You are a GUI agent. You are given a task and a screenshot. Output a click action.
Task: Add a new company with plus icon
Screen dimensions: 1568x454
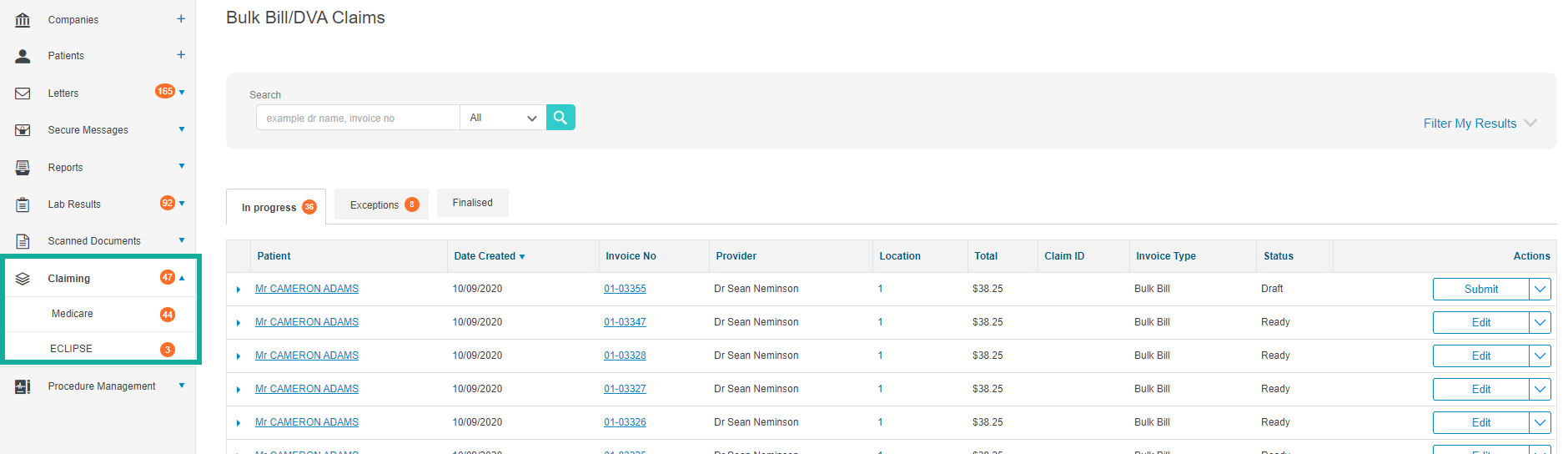tap(181, 18)
